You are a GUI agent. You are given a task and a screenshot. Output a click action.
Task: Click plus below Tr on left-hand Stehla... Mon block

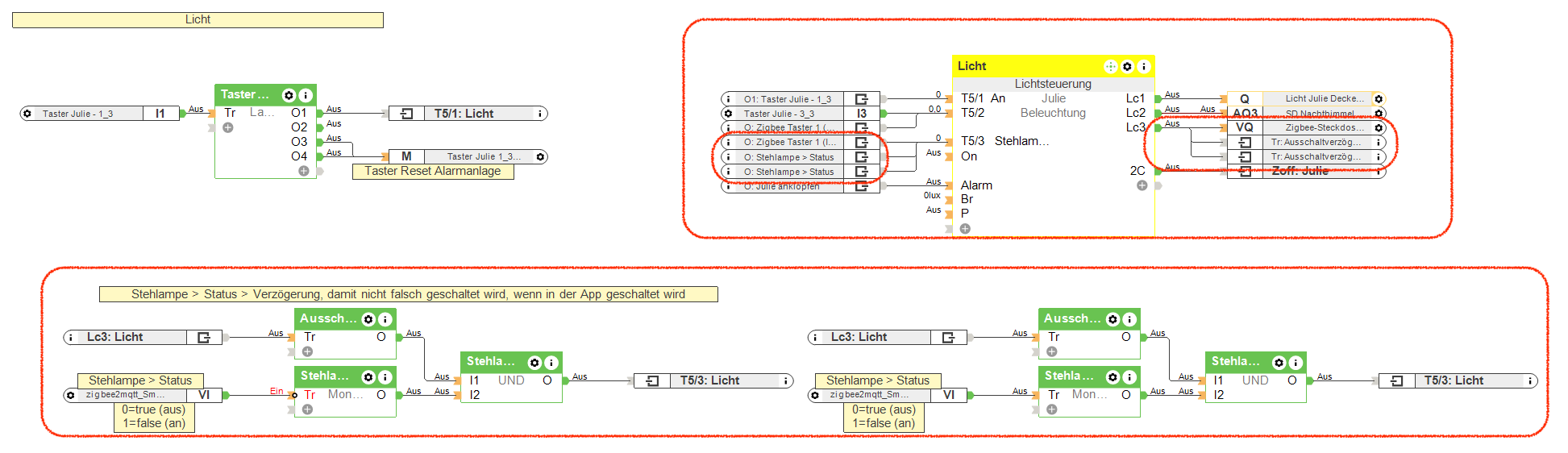coord(307,409)
